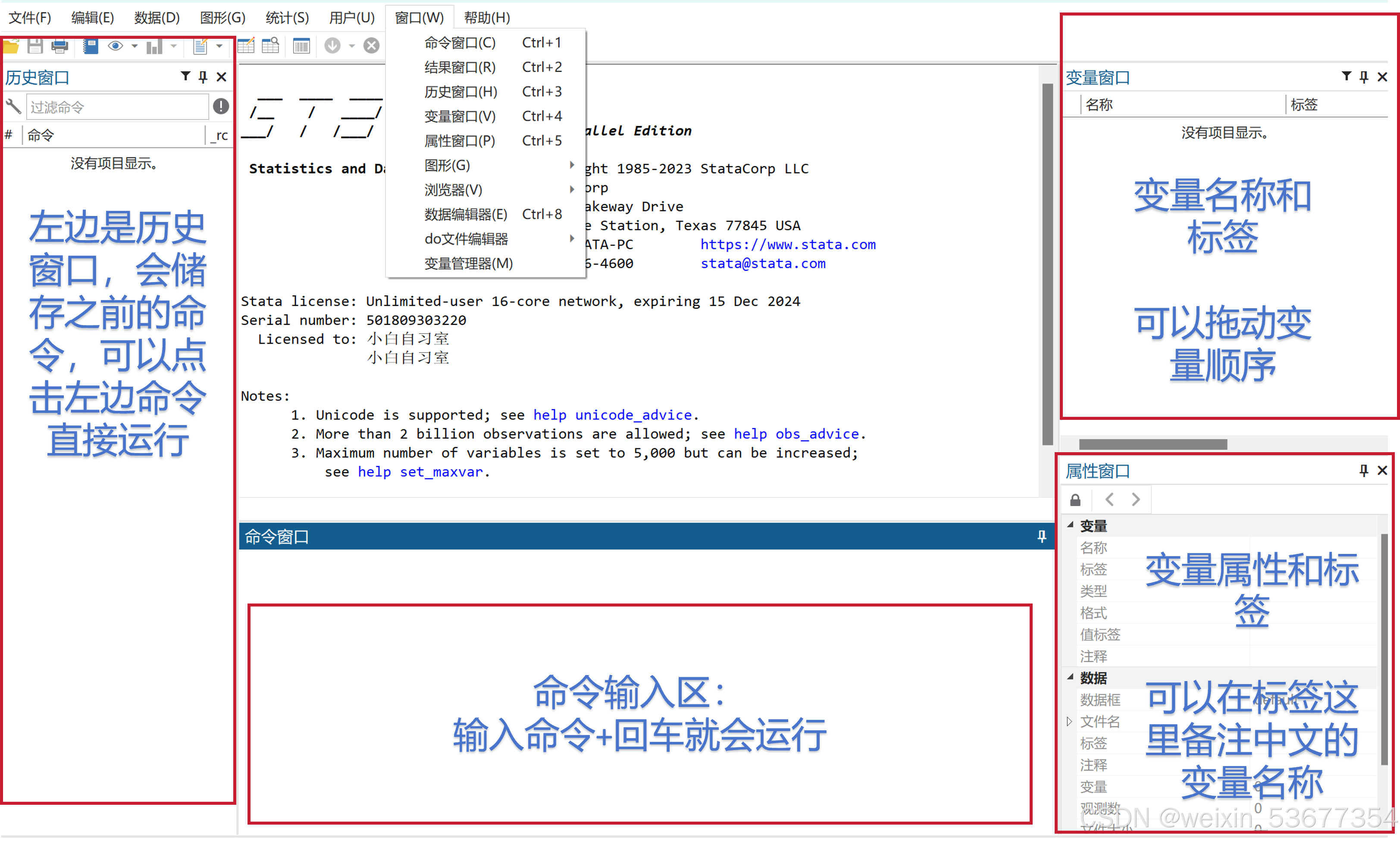
Task: Click the Print toolbar icon
Action: [x=60, y=46]
